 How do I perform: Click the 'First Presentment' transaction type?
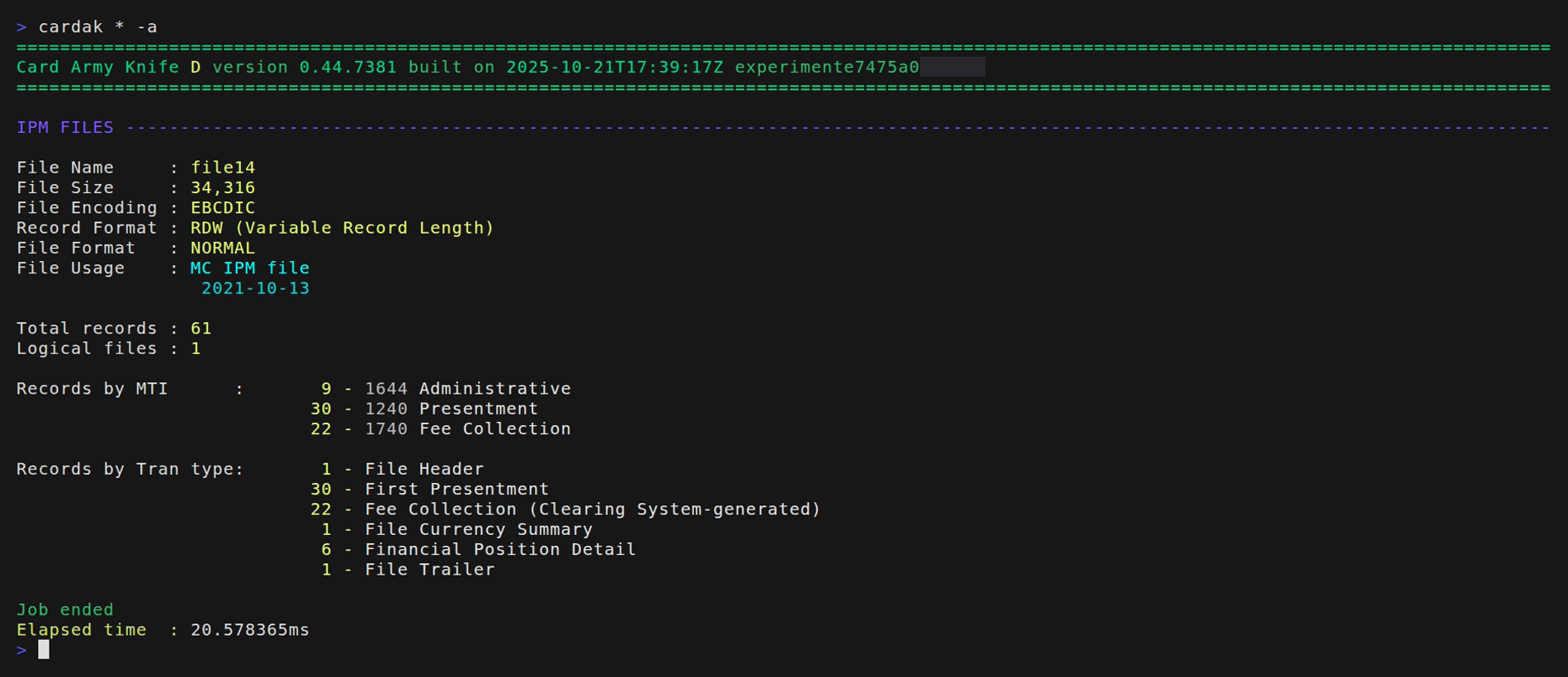click(x=456, y=489)
